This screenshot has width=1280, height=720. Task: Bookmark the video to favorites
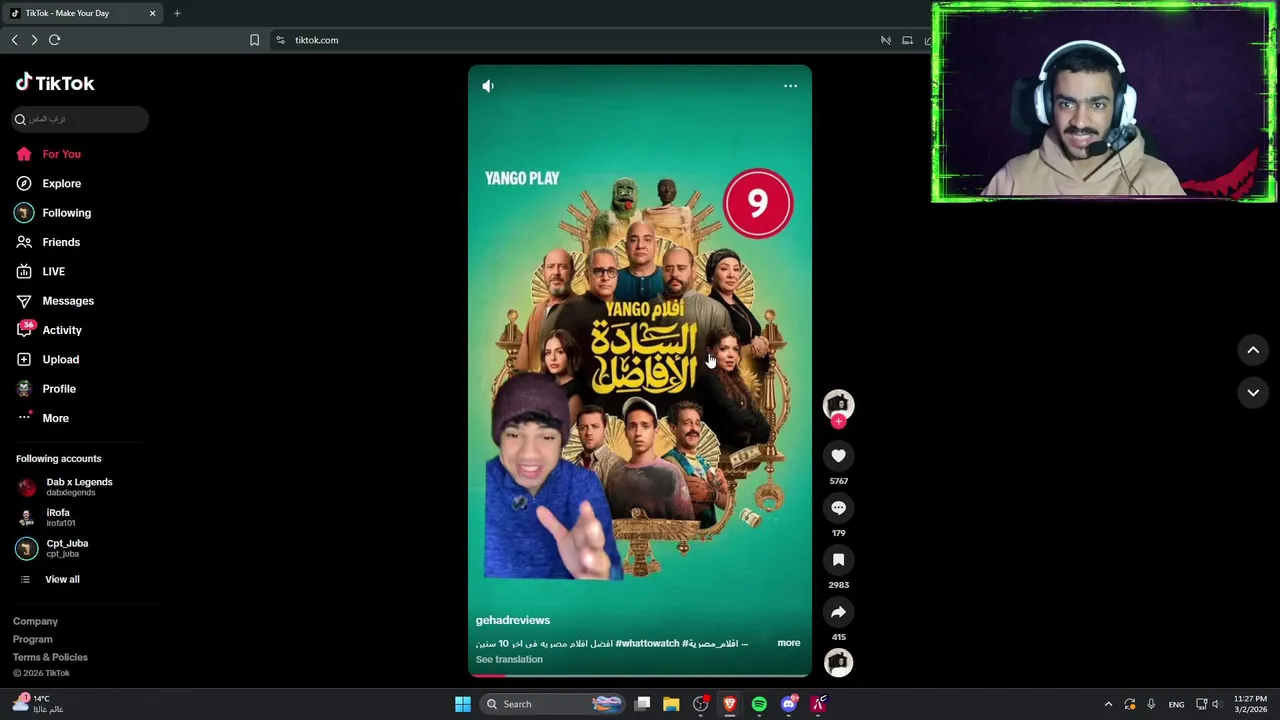click(838, 560)
